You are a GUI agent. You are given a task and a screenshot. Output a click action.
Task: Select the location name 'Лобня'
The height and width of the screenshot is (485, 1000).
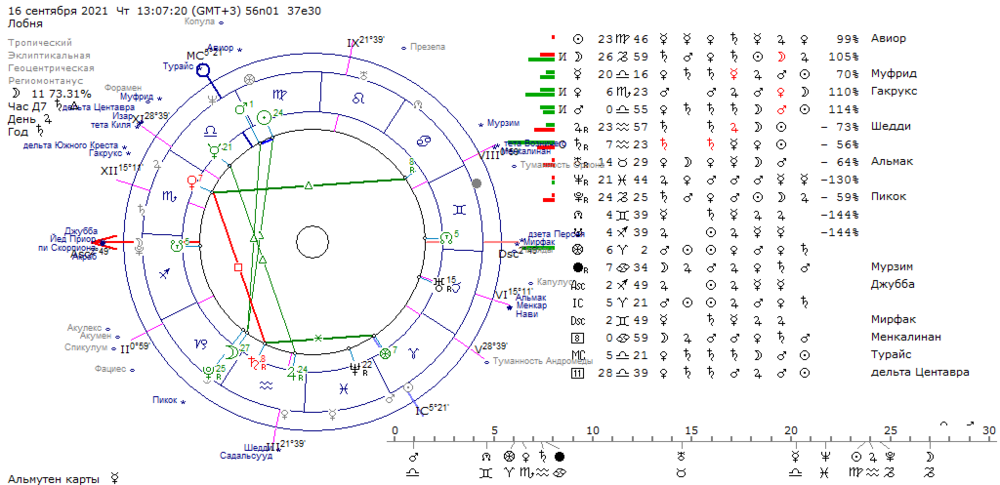click(25, 24)
